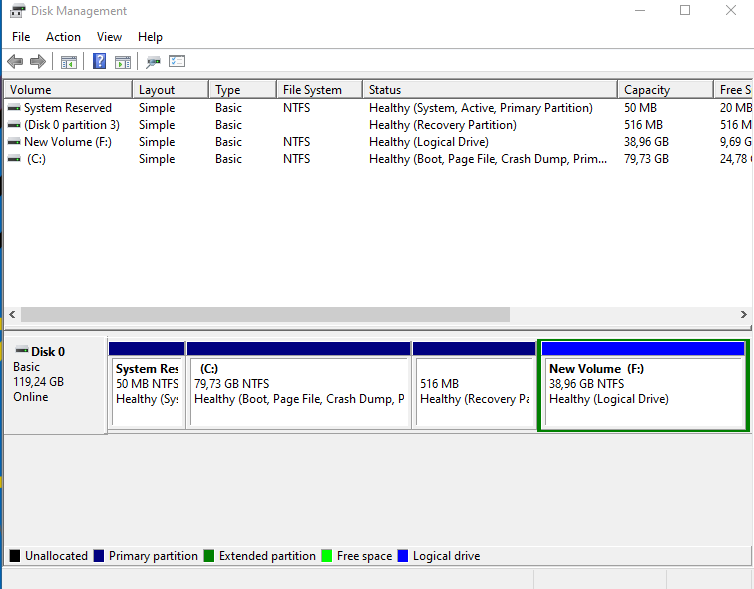
Task: Select the 516 MB Recovery partition block
Action: tap(474, 385)
